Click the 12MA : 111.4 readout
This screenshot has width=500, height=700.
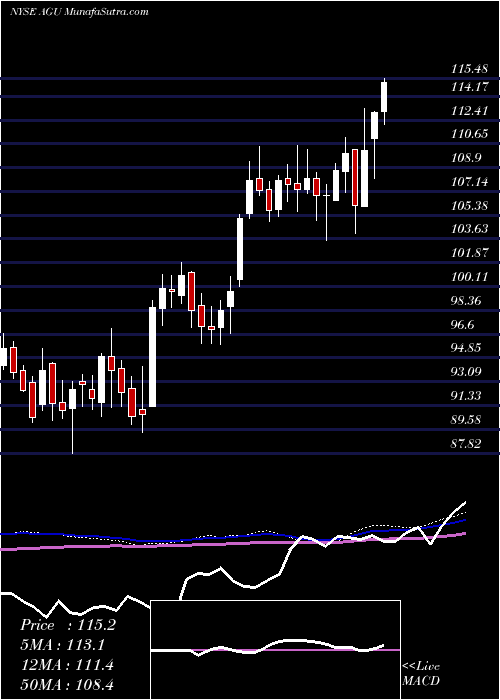[67, 665]
